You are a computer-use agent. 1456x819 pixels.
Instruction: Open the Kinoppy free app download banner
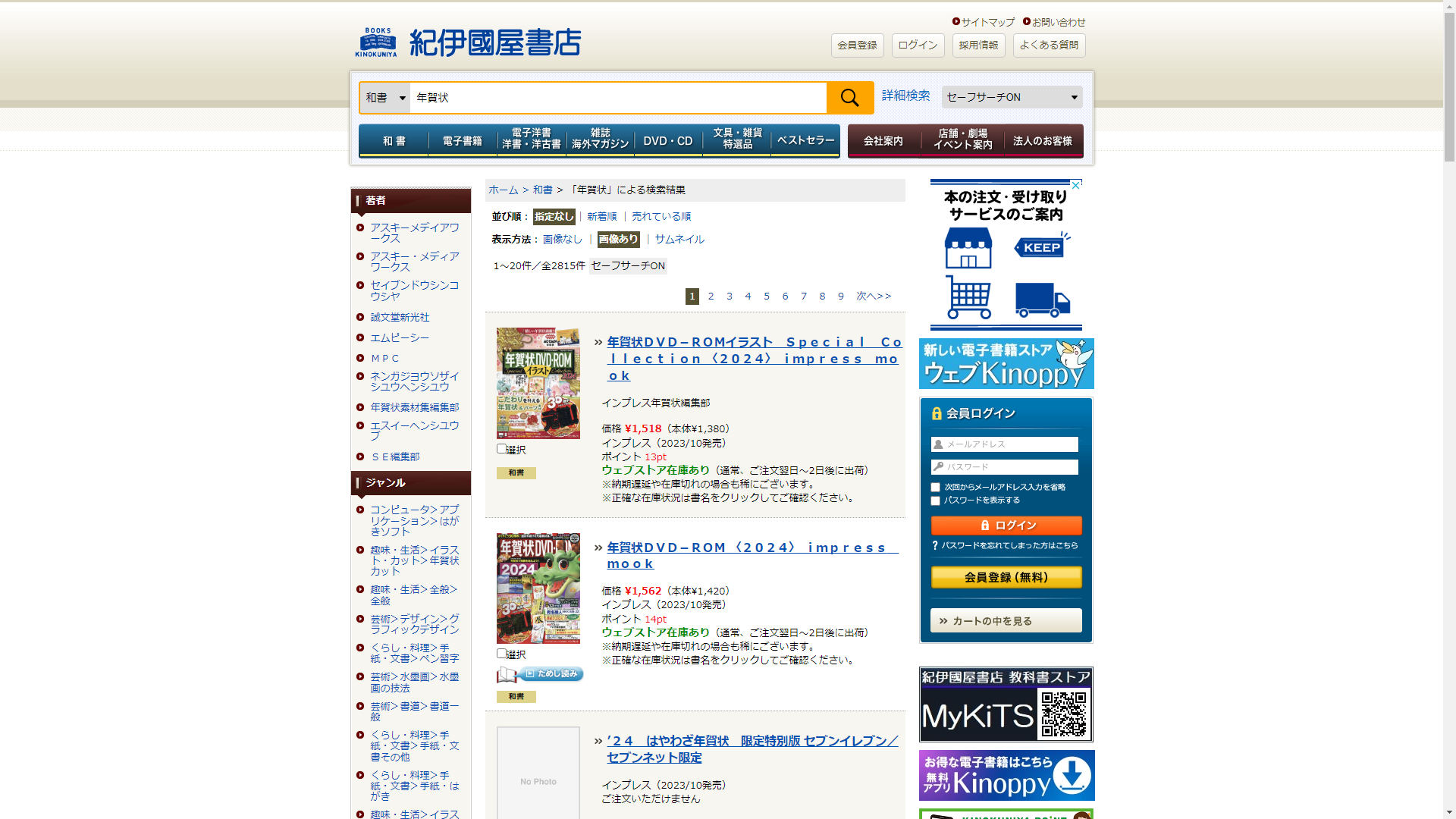1006,775
